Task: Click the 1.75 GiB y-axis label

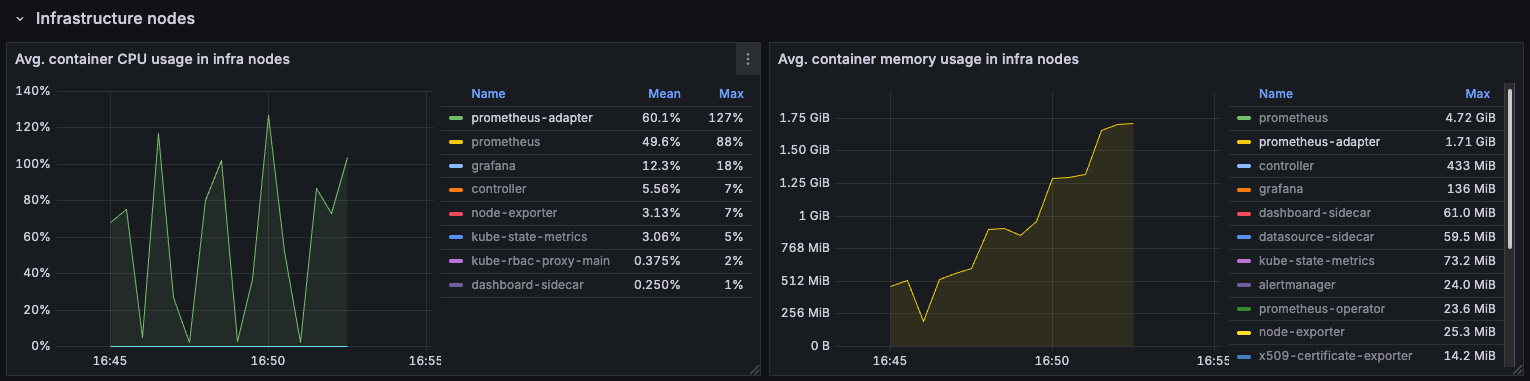Action: point(805,118)
